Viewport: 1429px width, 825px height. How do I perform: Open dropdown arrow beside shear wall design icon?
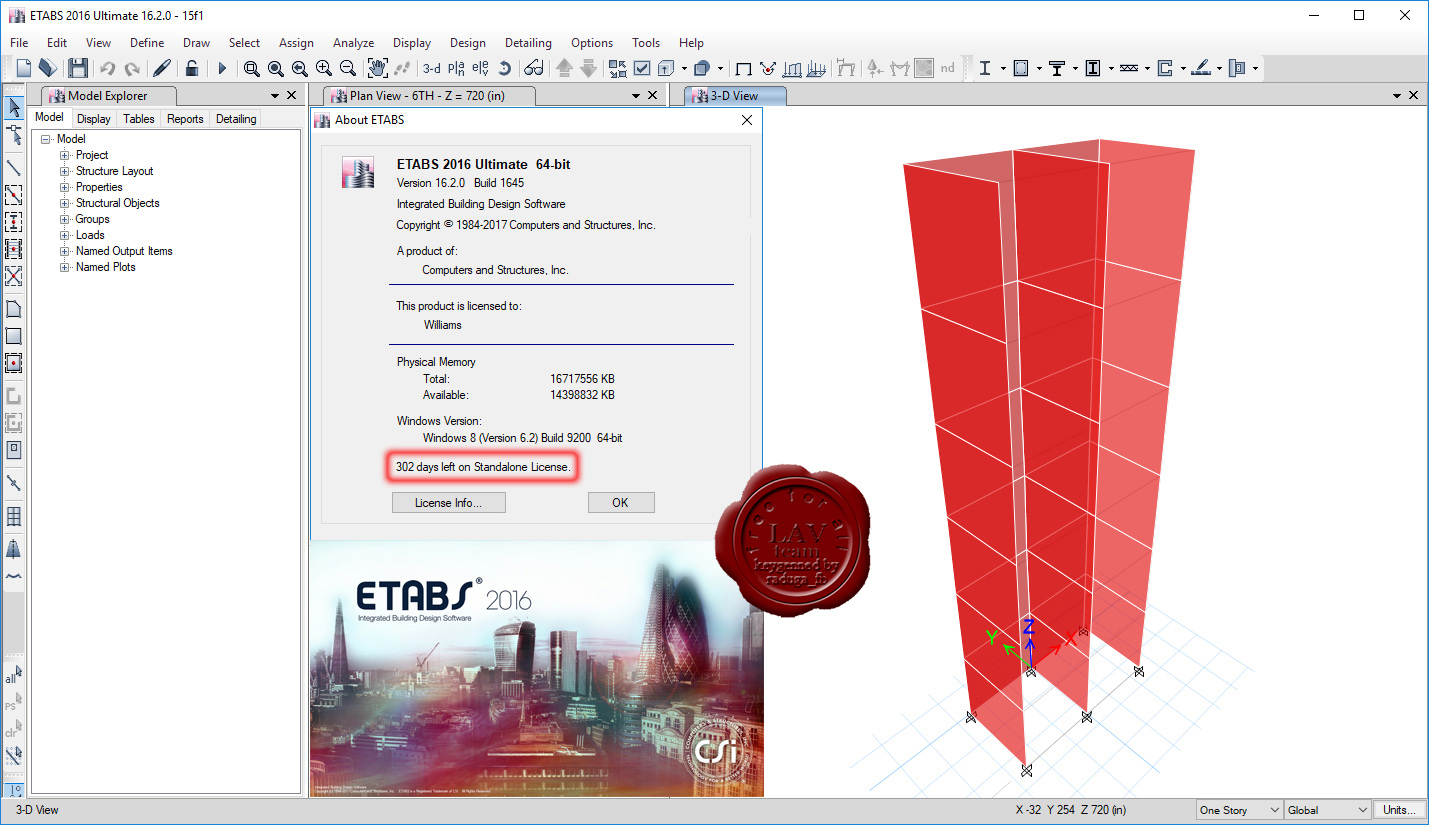(1183, 68)
